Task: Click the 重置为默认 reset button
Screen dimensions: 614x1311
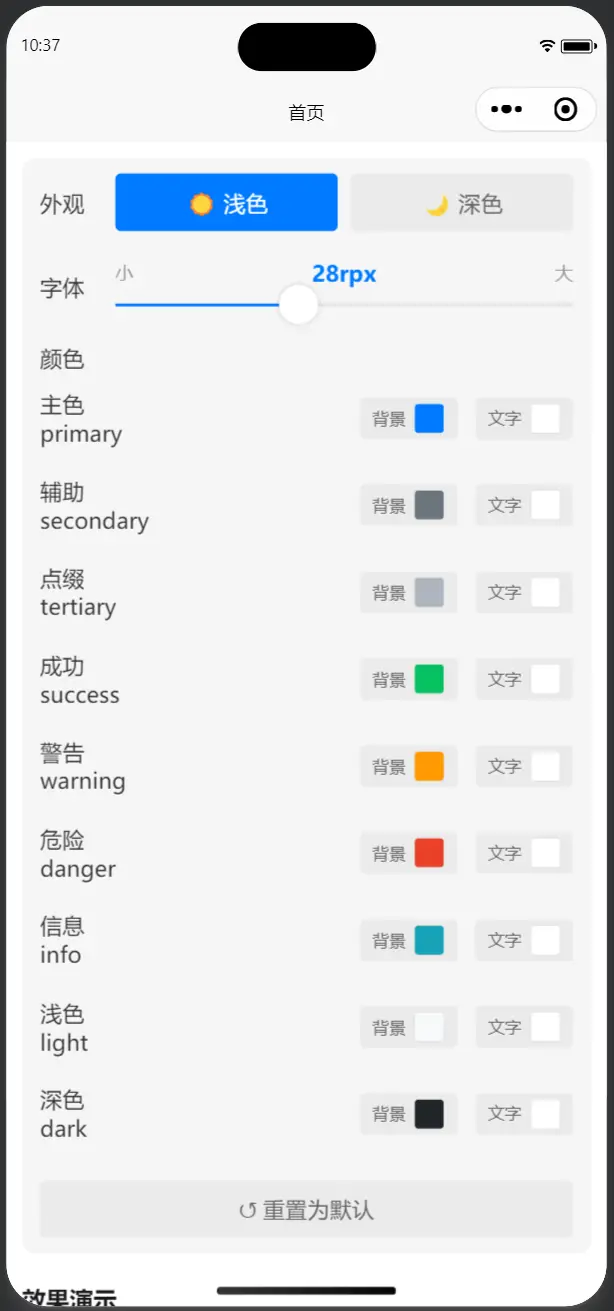Action: coord(306,1210)
